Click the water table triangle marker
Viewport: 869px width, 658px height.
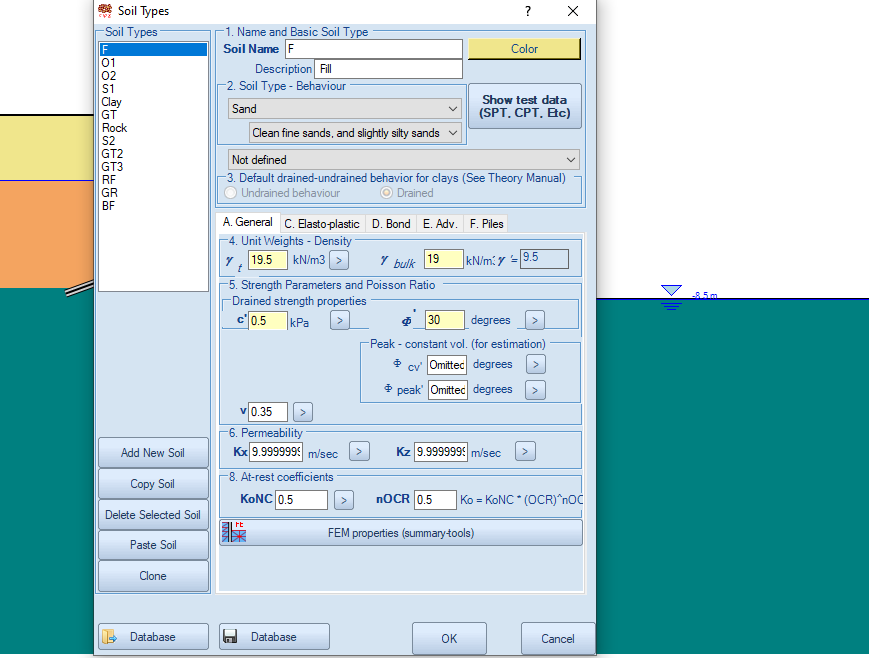click(671, 290)
